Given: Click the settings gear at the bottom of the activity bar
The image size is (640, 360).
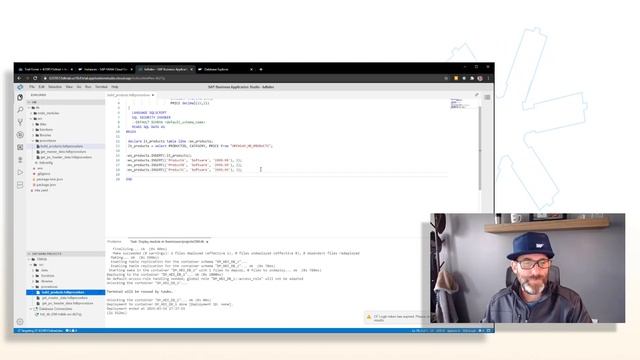Looking at the screenshot, I should tap(20, 322).
